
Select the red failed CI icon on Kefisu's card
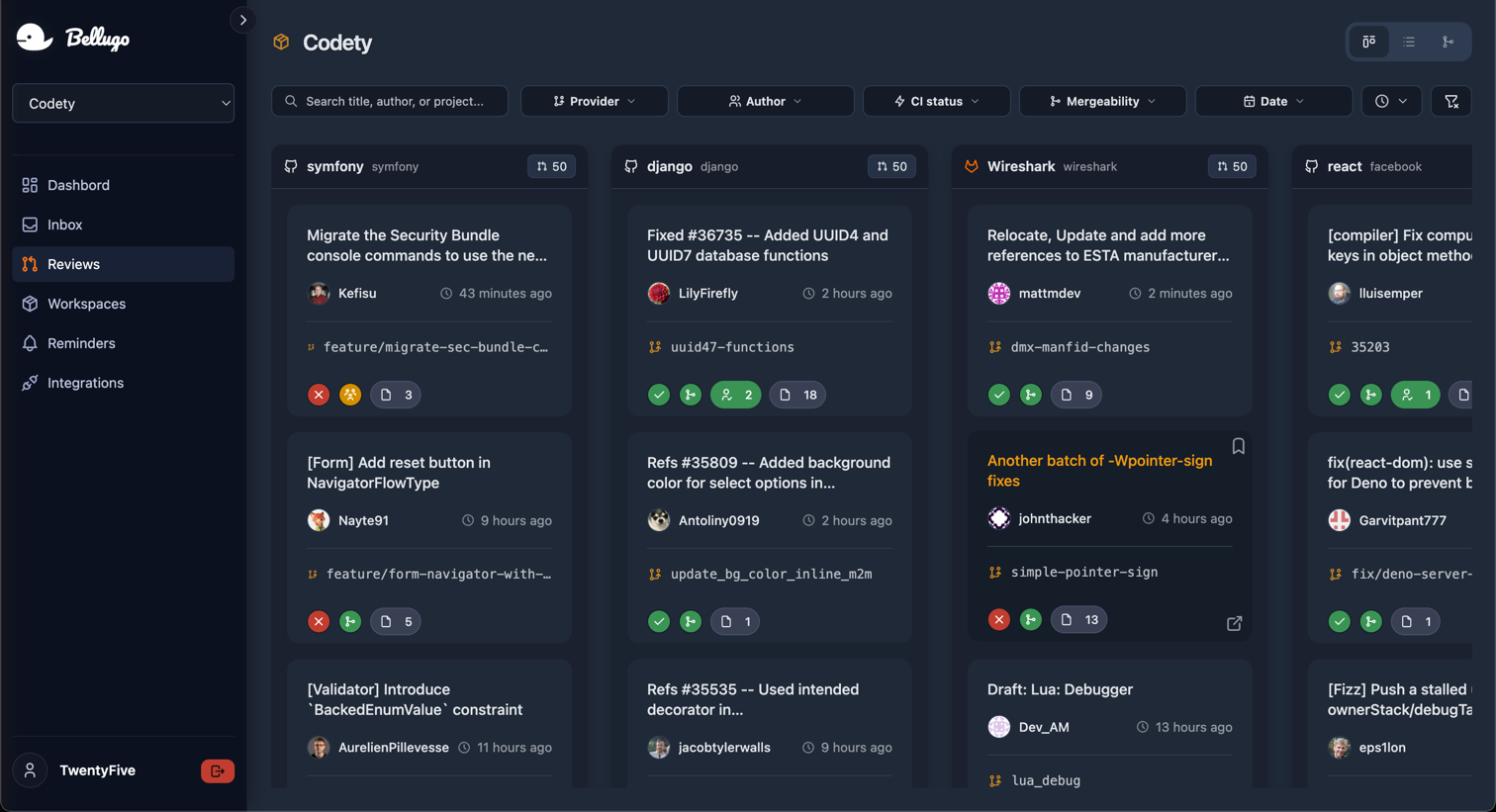pyautogui.click(x=318, y=394)
